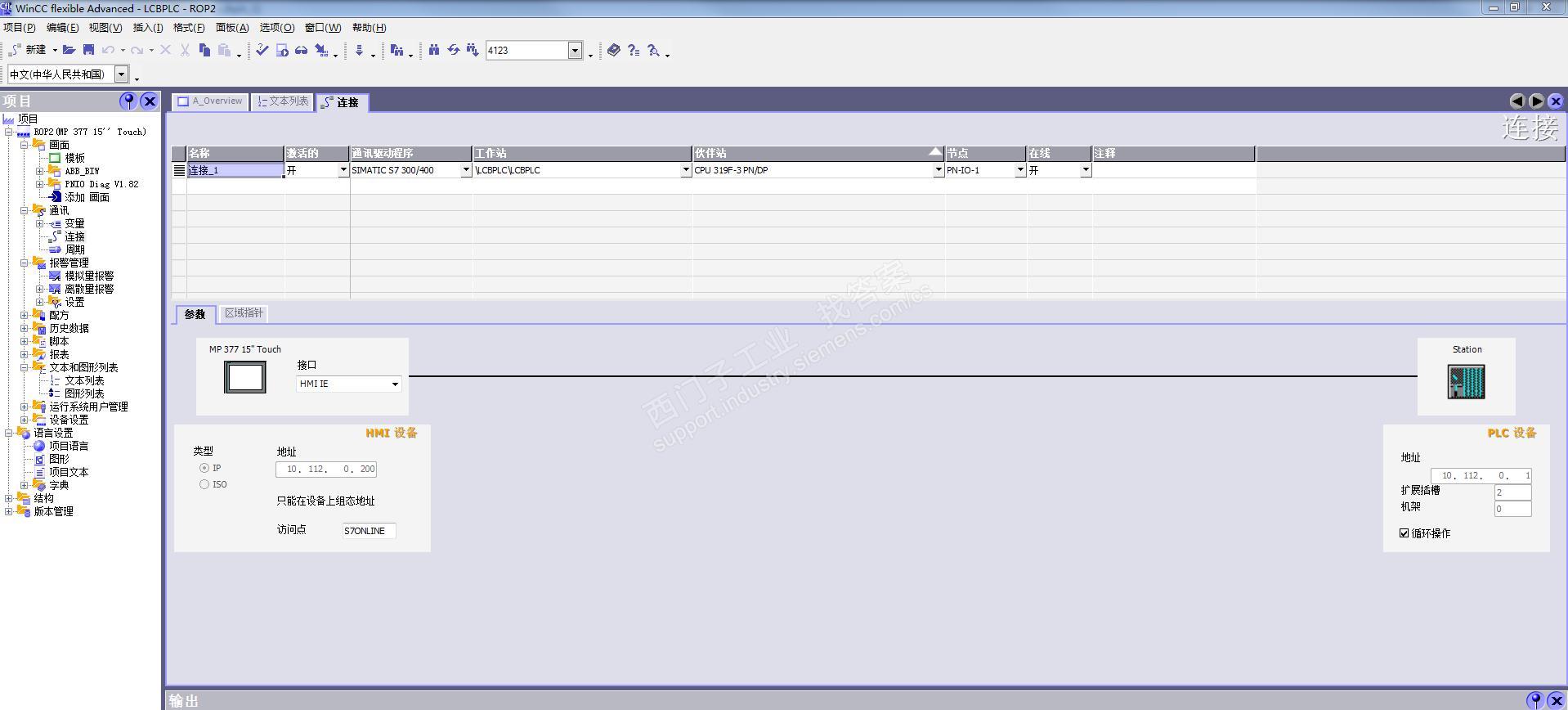Open the \LCBPLC\LCBPLC station dropdown
The height and width of the screenshot is (710, 1568).
[x=686, y=170]
